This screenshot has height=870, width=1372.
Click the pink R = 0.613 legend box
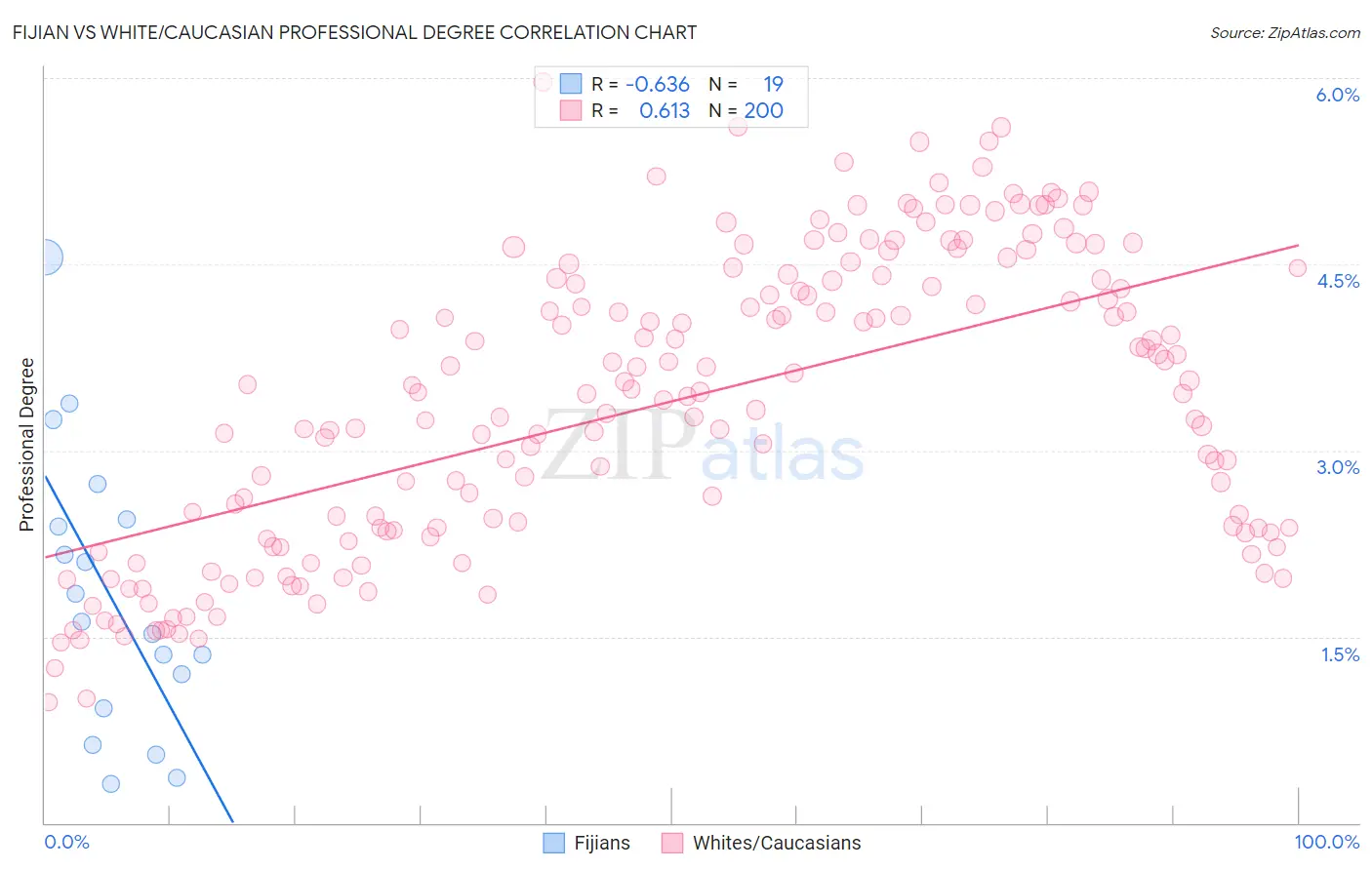tap(571, 110)
